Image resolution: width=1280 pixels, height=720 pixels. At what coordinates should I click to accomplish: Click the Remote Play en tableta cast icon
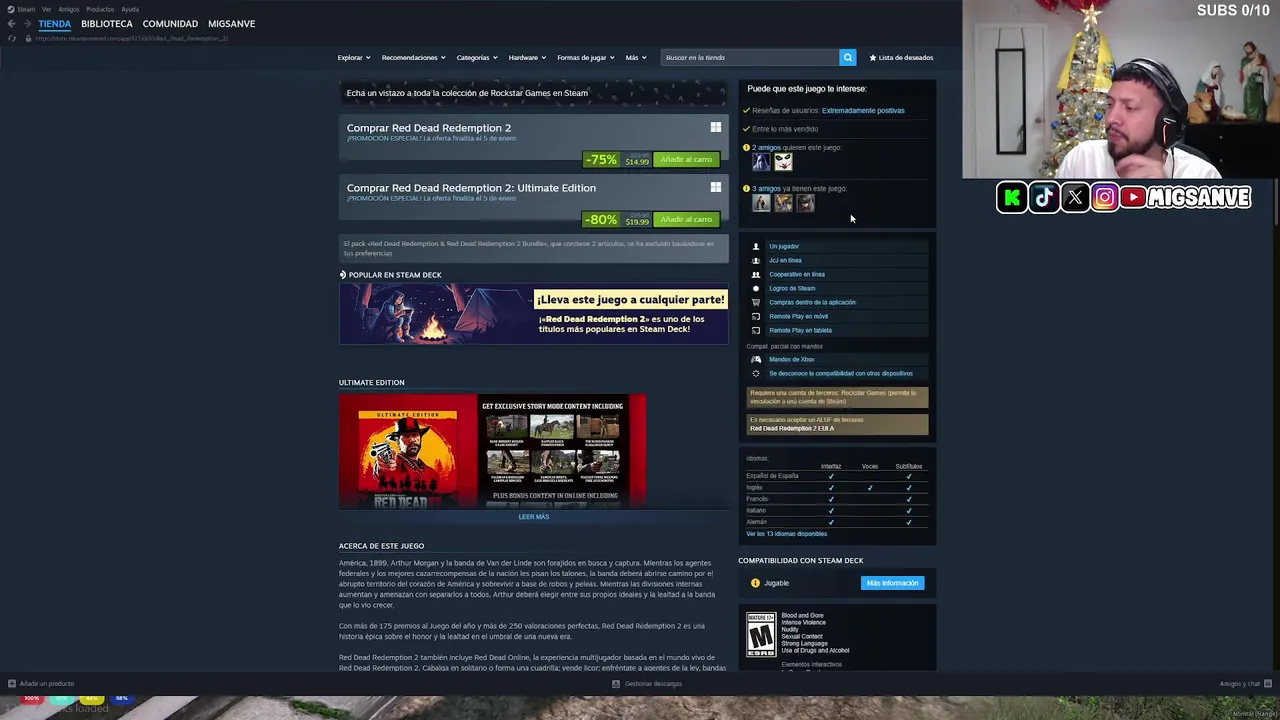756,330
